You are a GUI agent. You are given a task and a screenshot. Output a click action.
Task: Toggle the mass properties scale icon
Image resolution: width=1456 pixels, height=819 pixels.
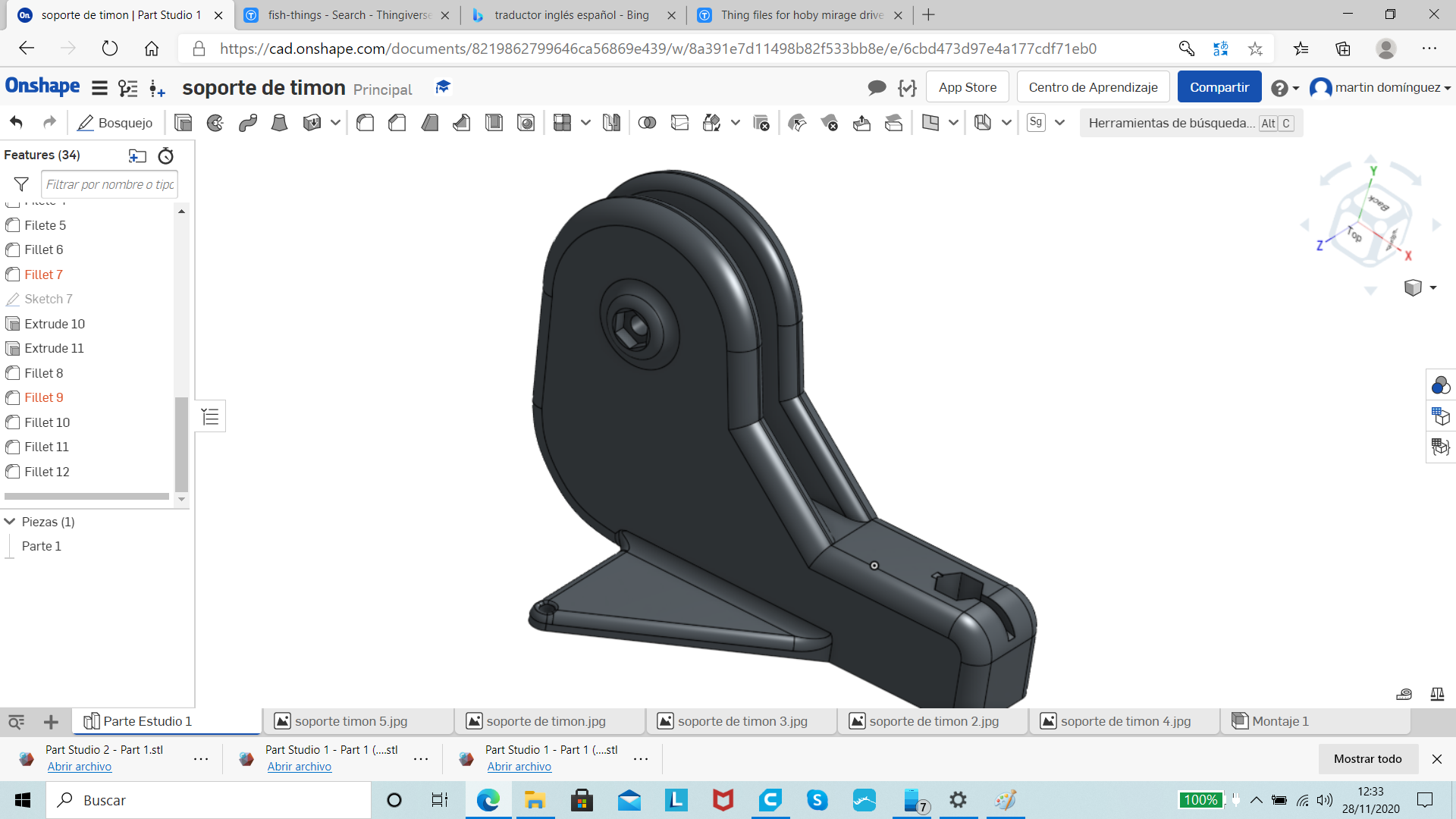[1437, 694]
